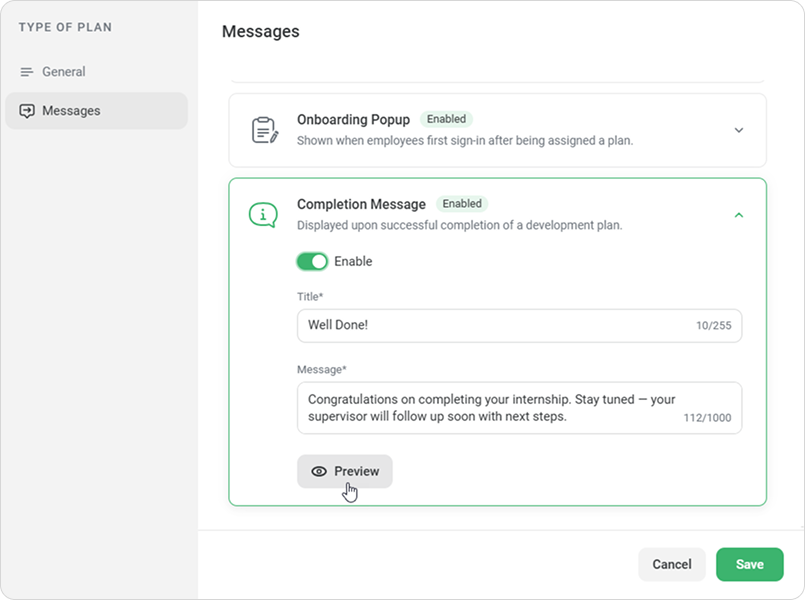The width and height of the screenshot is (805, 600).
Task: Click the Enable label beside the switch
Action: tap(353, 261)
